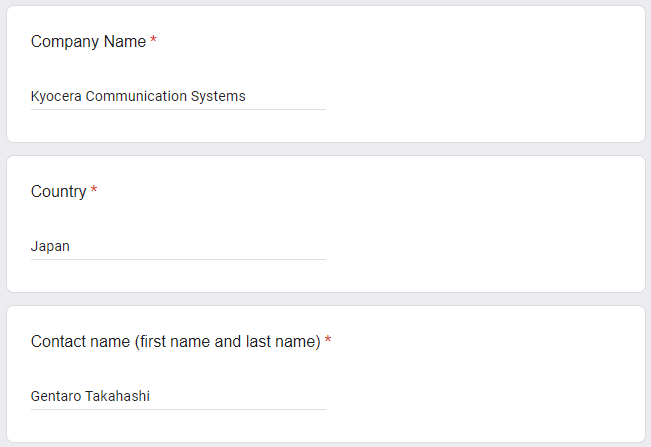Focus the Company Name field's empty space after the text

click(286, 96)
